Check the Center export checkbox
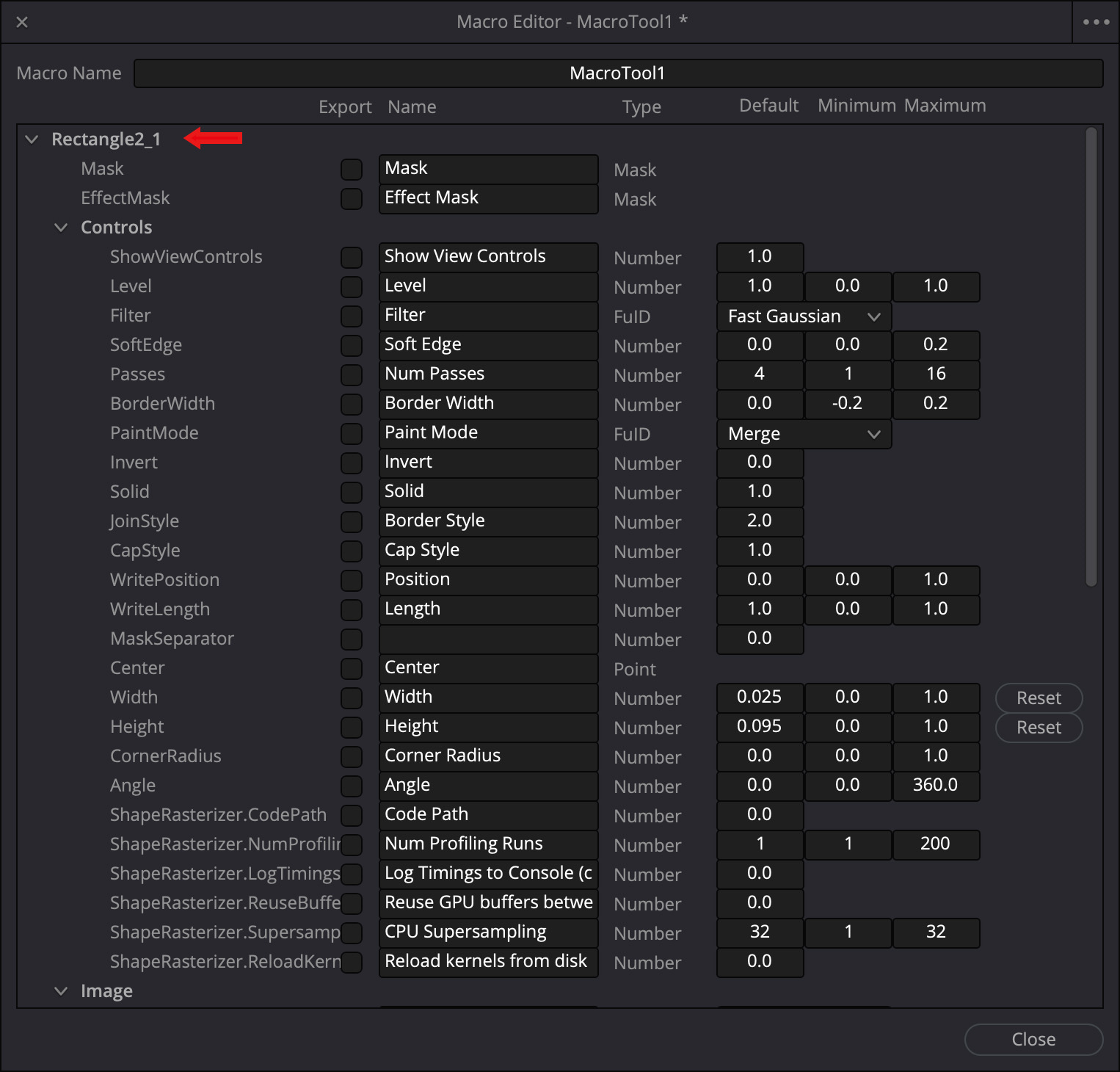The image size is (1120, 1072). (352, 669)
